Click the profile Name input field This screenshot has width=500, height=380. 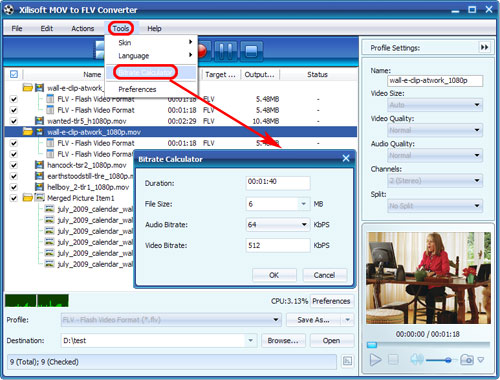[435, 80]
